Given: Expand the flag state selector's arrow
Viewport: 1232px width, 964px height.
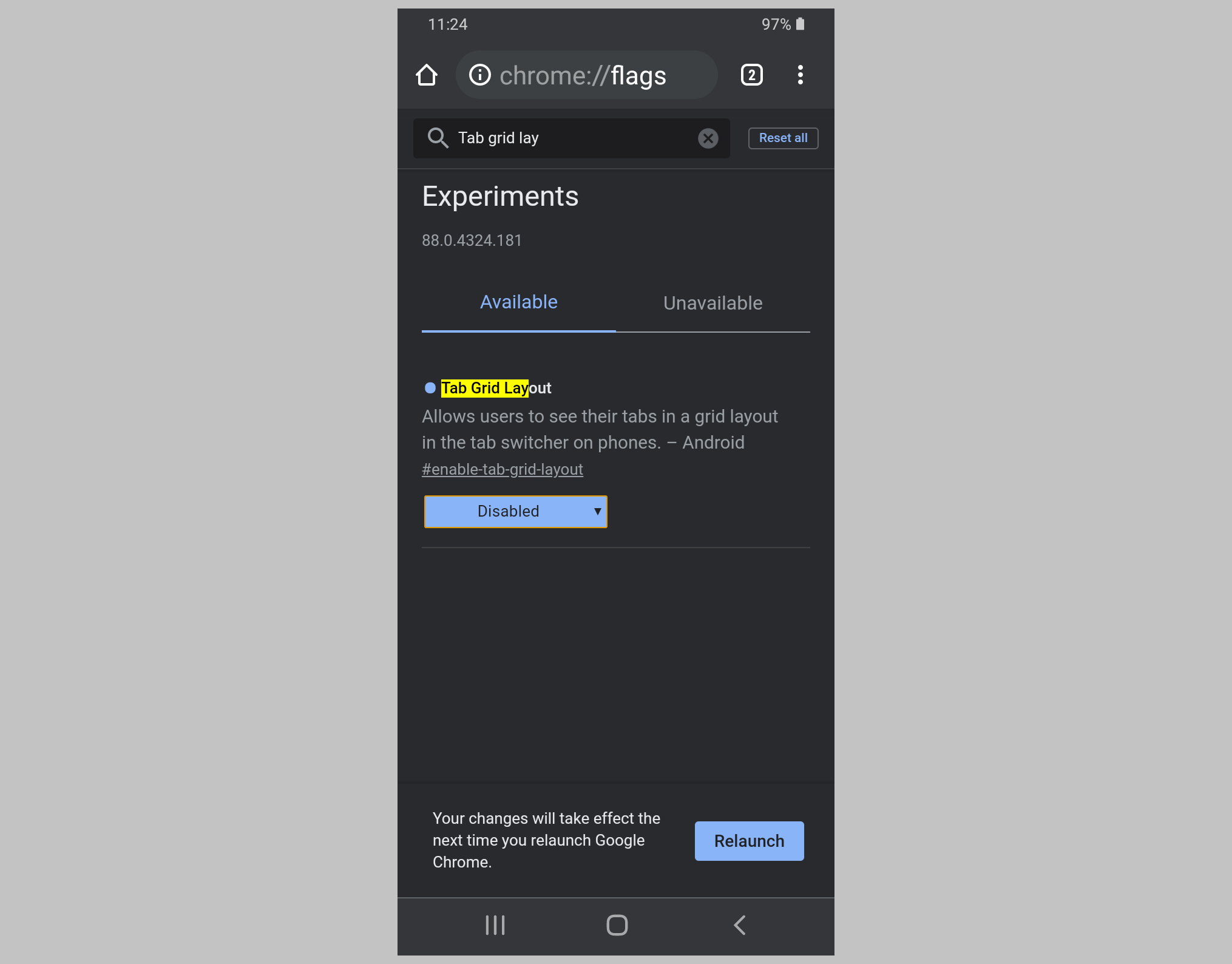Looking at the screenshot, I should point(597,511).
